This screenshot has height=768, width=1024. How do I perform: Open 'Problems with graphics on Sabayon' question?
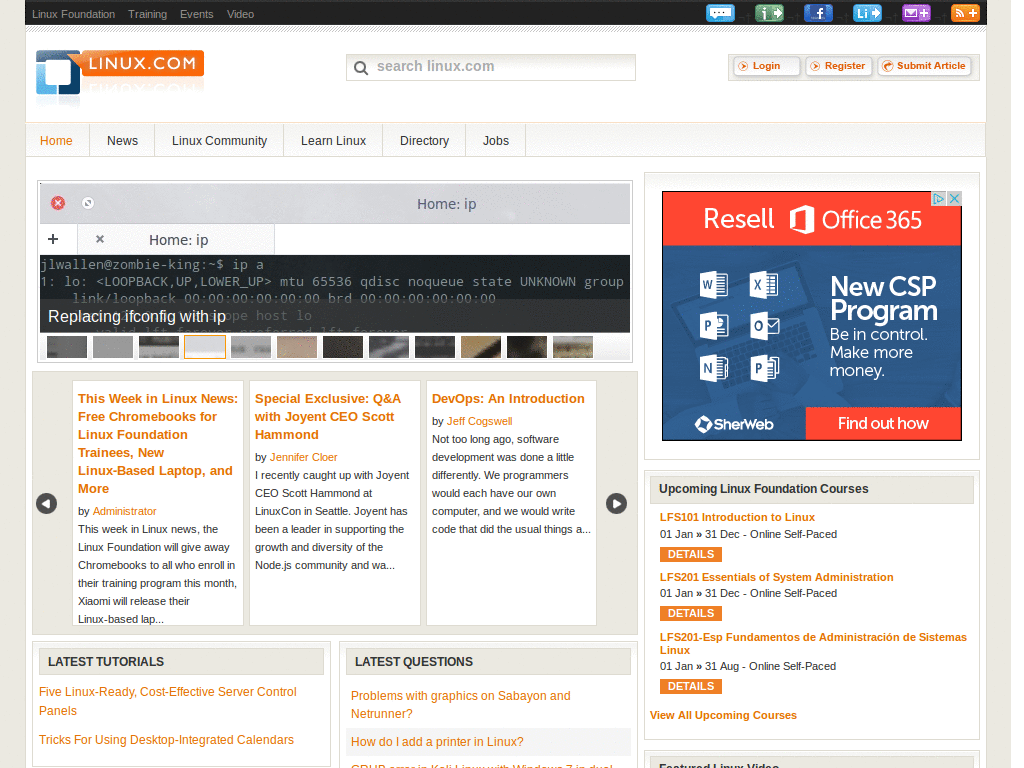pos(460,705)
